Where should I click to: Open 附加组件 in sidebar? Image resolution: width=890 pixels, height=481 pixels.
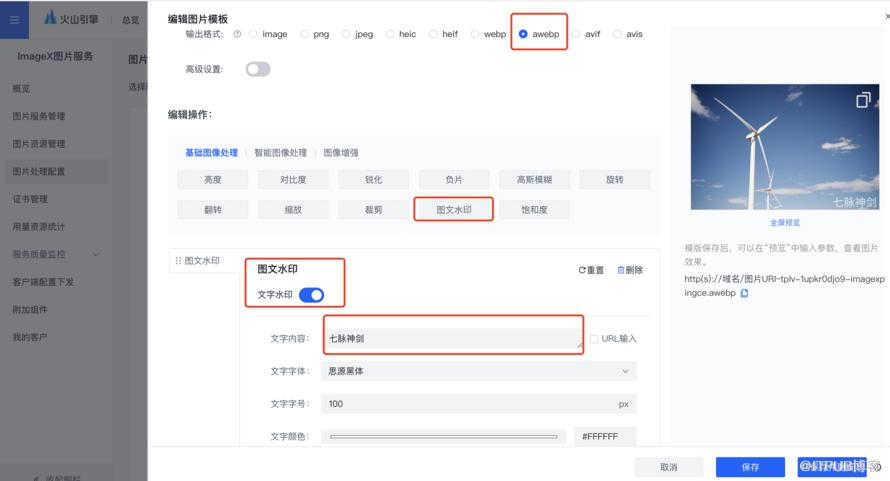coord(30,309)
